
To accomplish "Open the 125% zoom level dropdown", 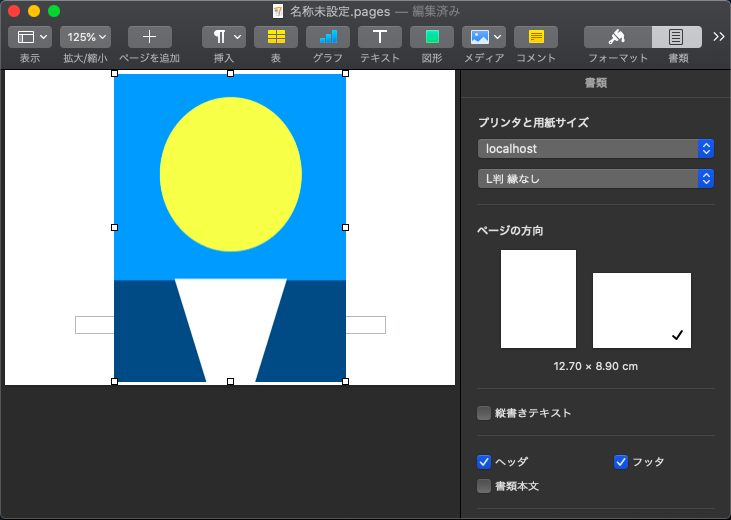I will tap(85, 37).
